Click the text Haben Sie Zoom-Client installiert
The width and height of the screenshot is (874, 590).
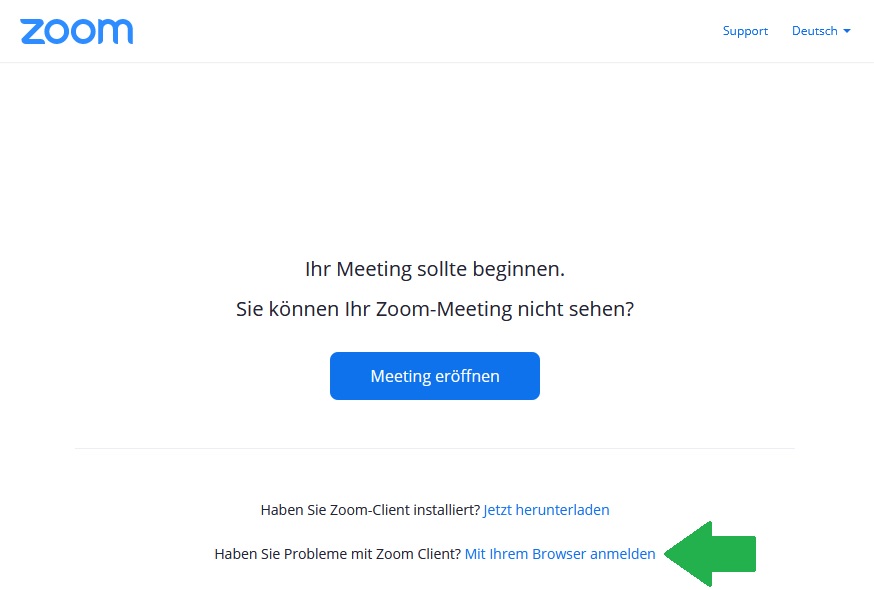point(370,510)
